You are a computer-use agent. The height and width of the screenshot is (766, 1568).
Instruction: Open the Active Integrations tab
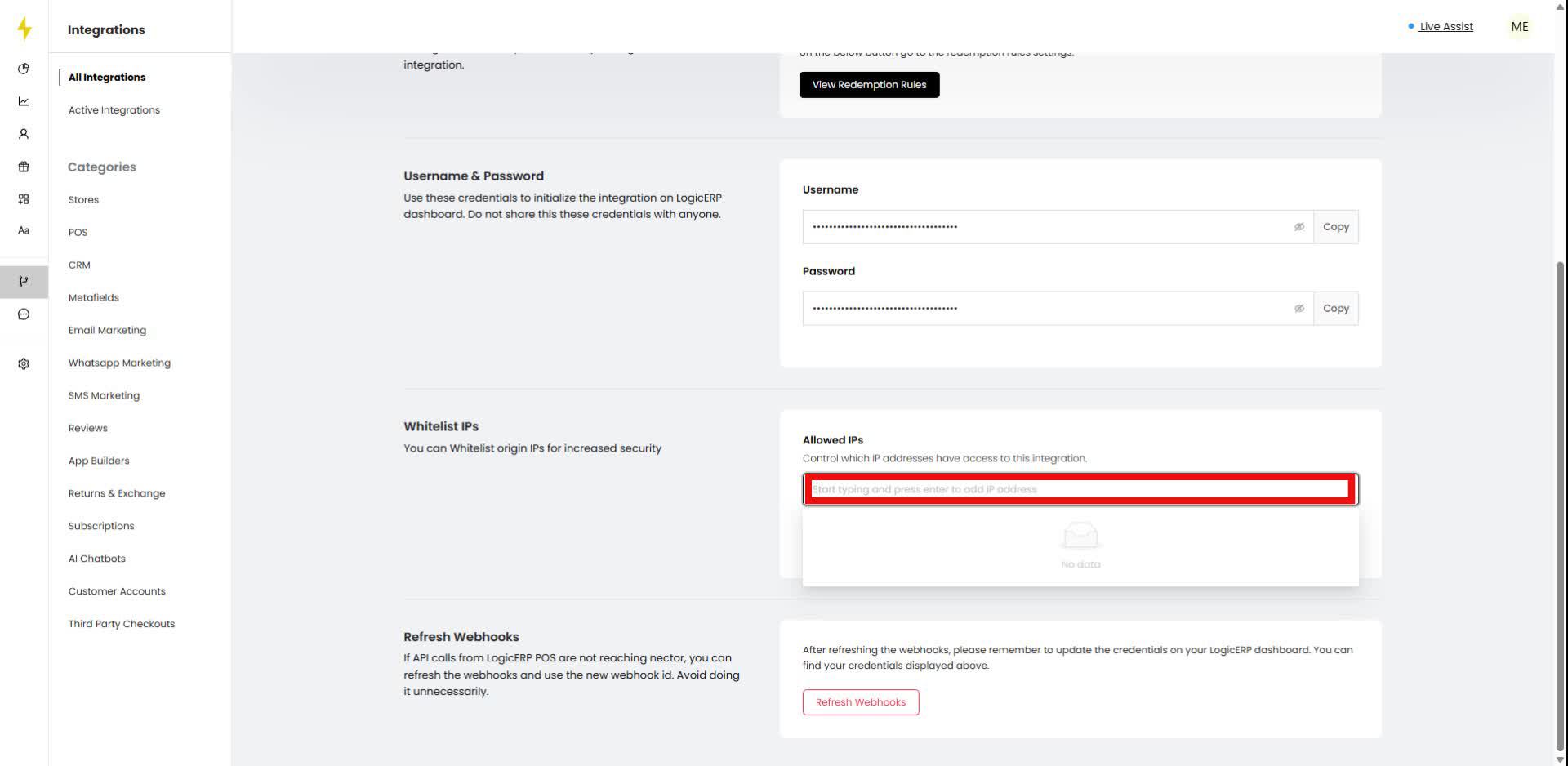point(114,109)
